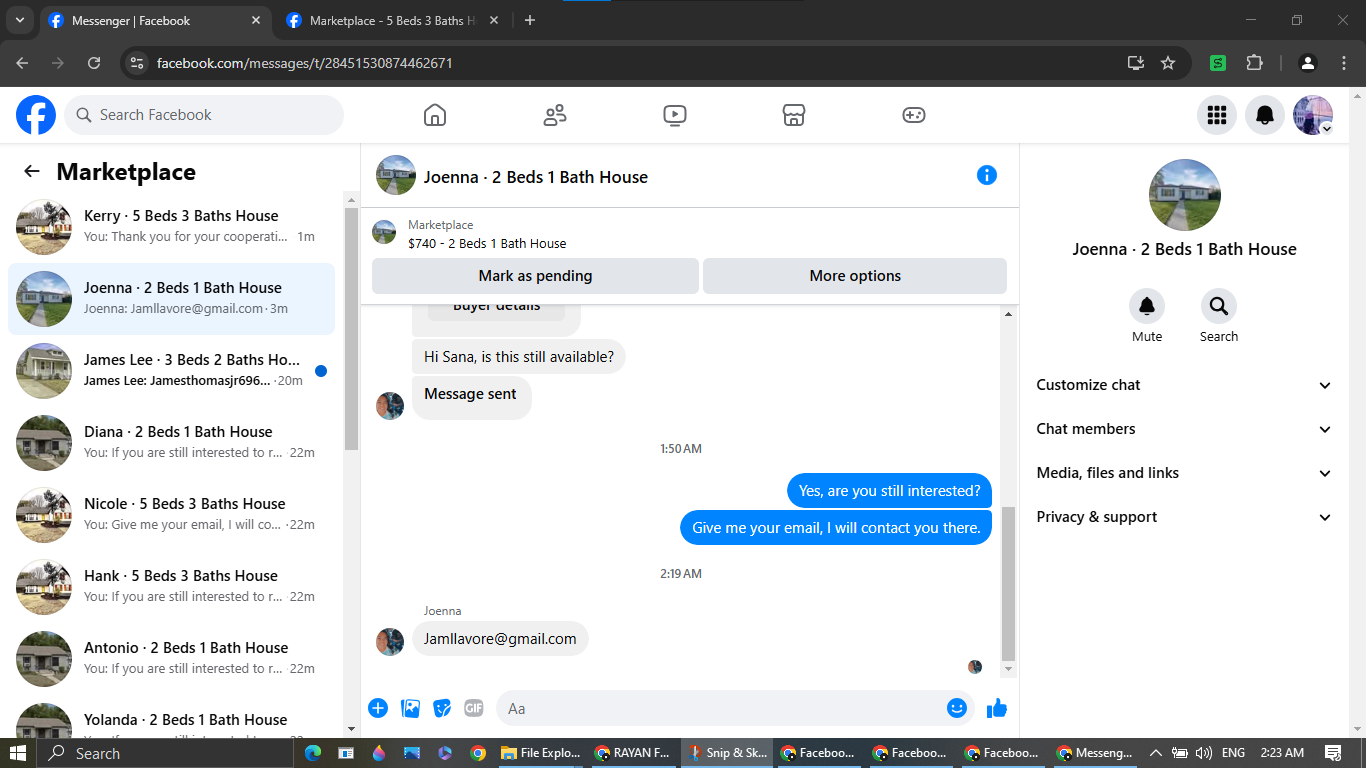Switch to Marketplace 5 Beds 3 Baths tab
Screen dimensions: 1366x768
394,21
